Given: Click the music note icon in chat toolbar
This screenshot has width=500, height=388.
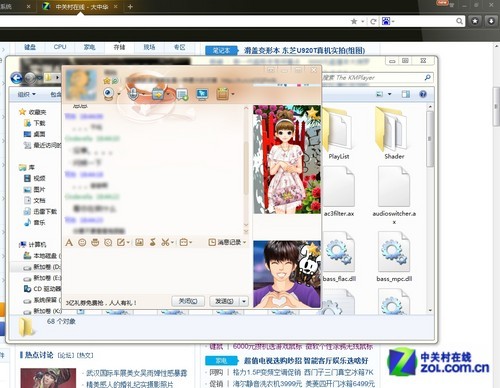Looking at the screenshot, I should (x=153, y=242).
